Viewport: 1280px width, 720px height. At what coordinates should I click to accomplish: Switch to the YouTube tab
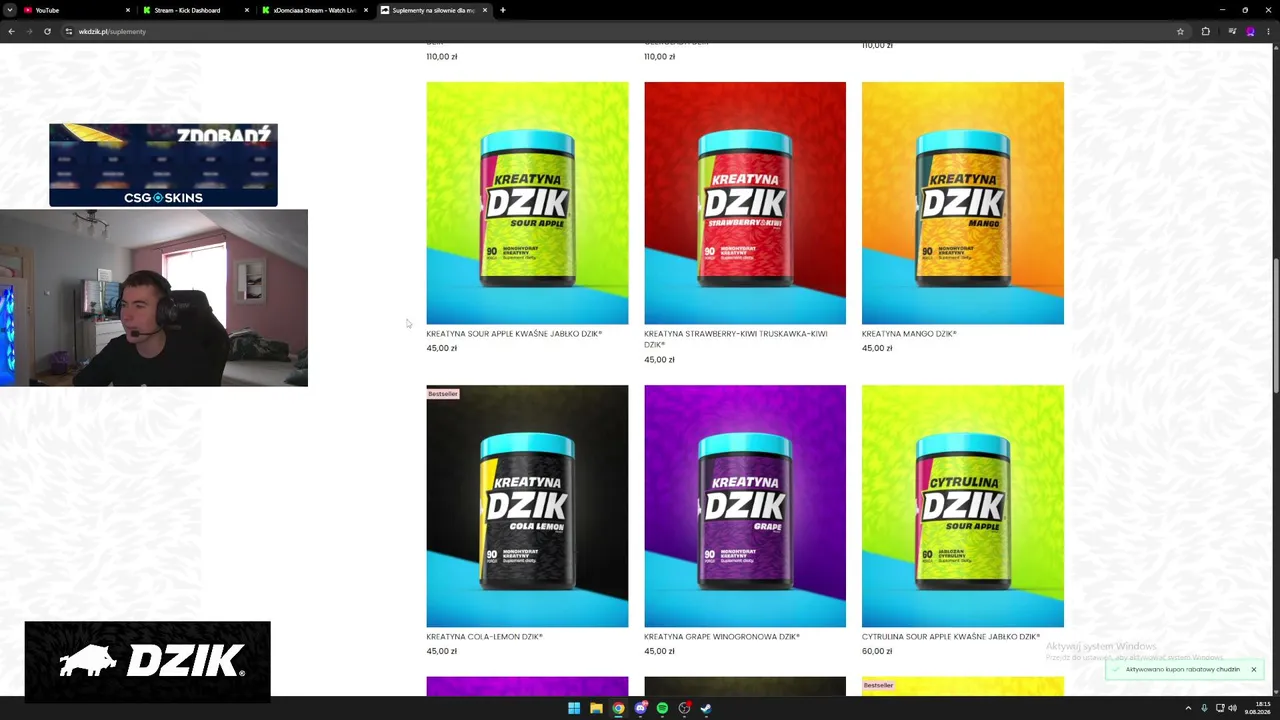(x=75, y=10)
